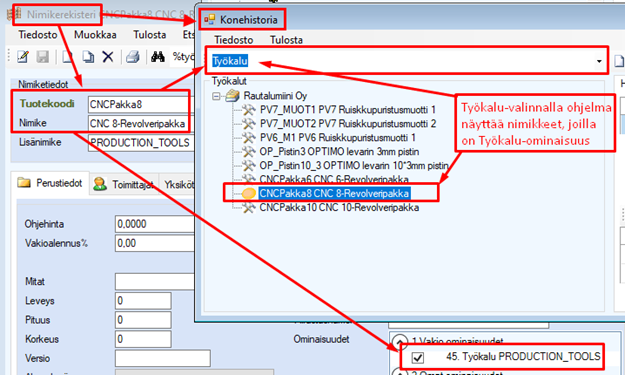The height and width of the screenshot is (375, 625).
Task: Open Tulosta menu in Konehistoria window
Action: [286, 40]
